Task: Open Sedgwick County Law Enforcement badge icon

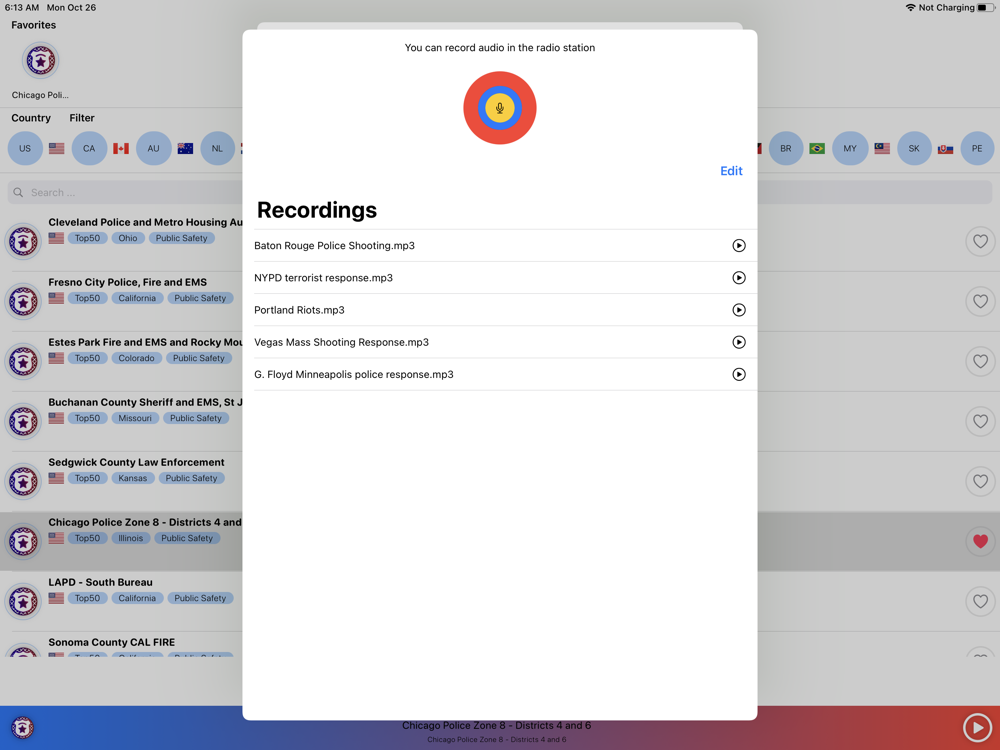Action: (24, 482)
